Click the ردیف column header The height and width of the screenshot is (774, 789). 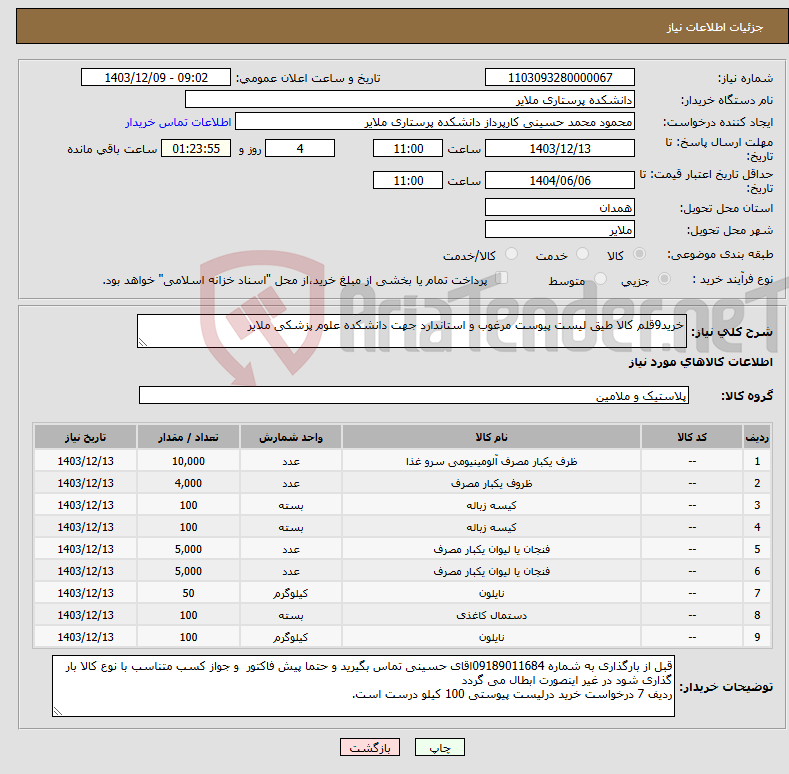coord(757,437)
